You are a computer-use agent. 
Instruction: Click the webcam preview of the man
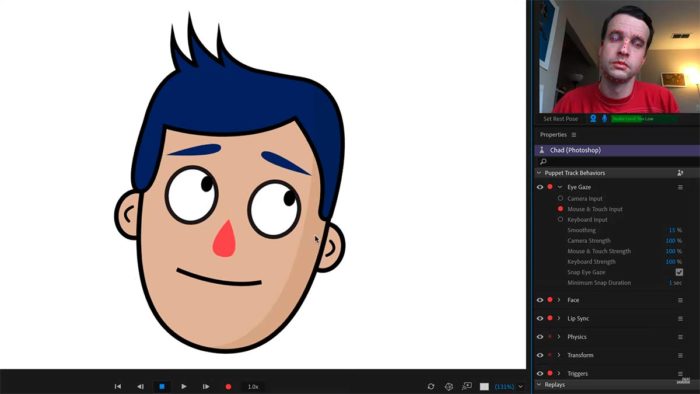point(619,56)
